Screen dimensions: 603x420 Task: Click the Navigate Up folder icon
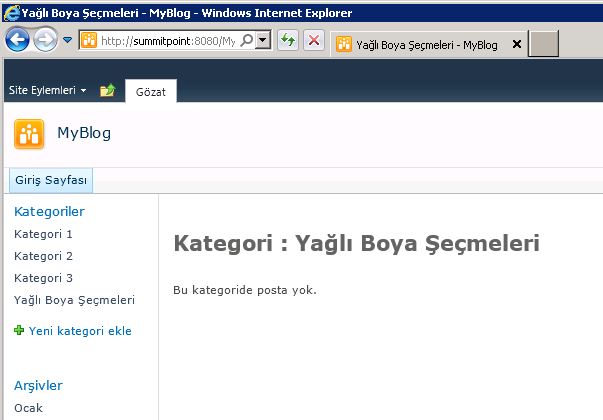(x=108, y=91)
